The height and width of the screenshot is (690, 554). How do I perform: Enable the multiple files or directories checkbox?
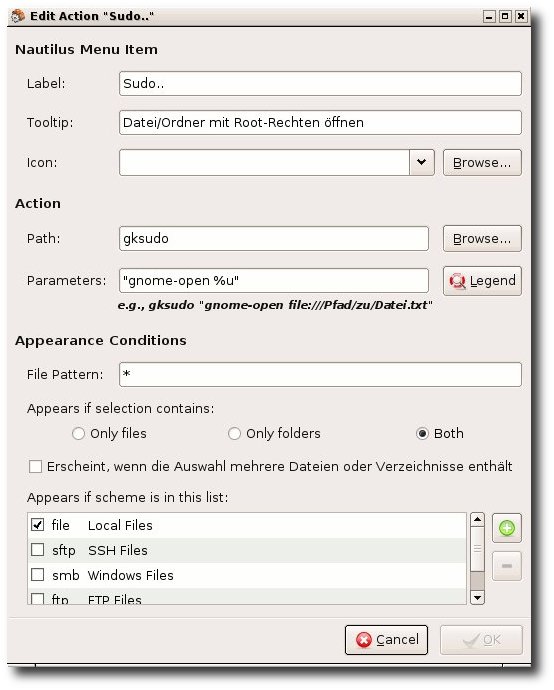click(35, 466)
